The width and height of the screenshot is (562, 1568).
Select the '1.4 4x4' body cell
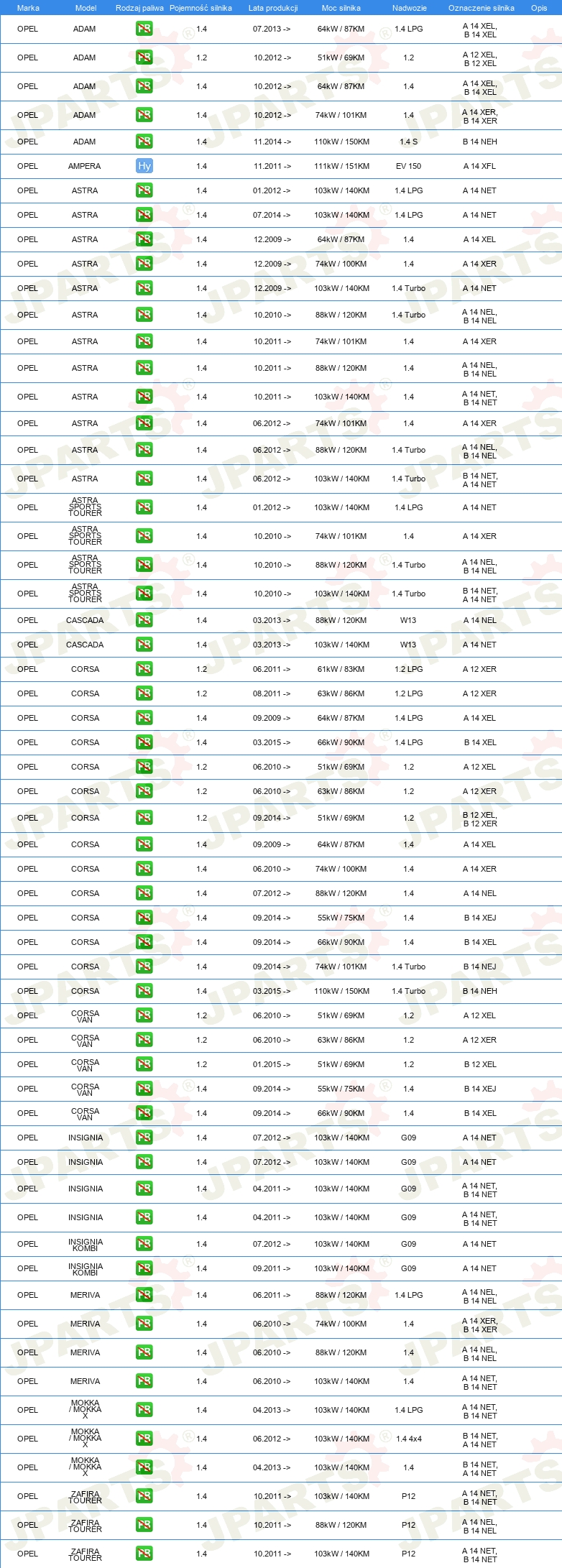click(x=409, y=1439)
